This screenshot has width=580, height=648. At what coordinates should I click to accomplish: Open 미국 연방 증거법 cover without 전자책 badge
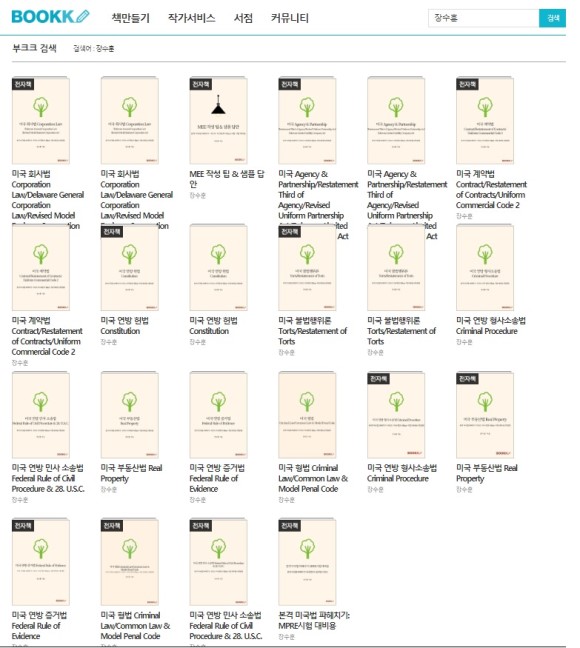219,415
